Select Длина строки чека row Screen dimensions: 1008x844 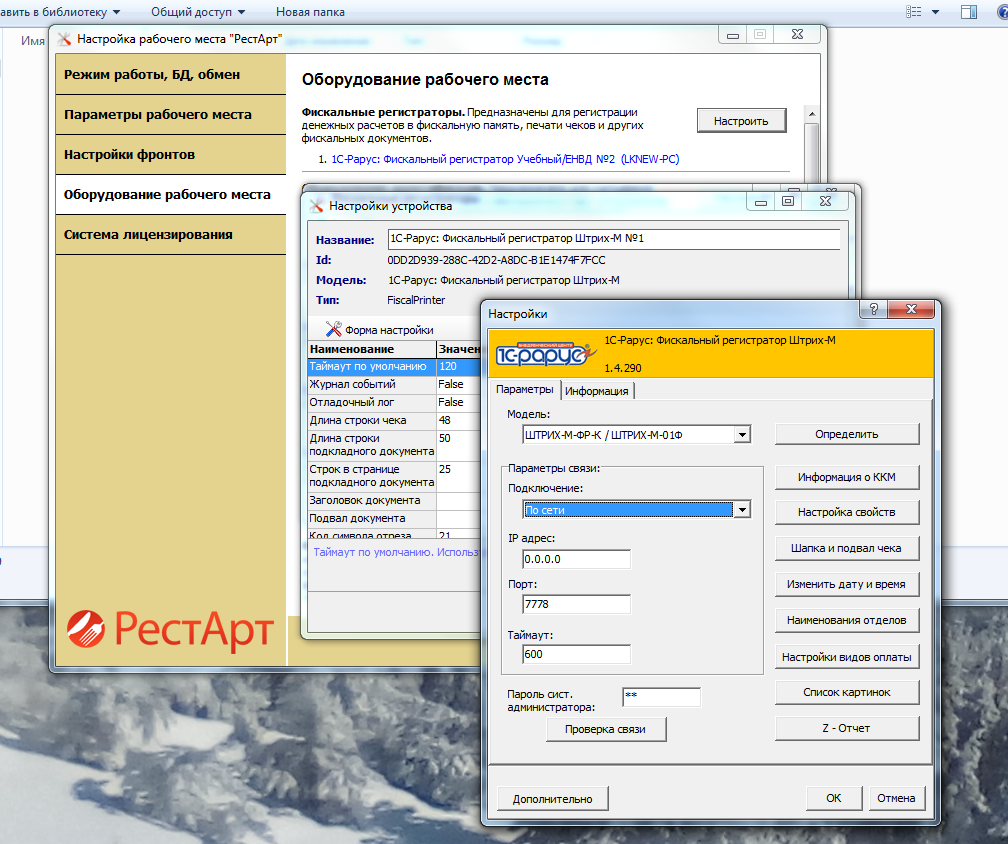pos(394,420)
